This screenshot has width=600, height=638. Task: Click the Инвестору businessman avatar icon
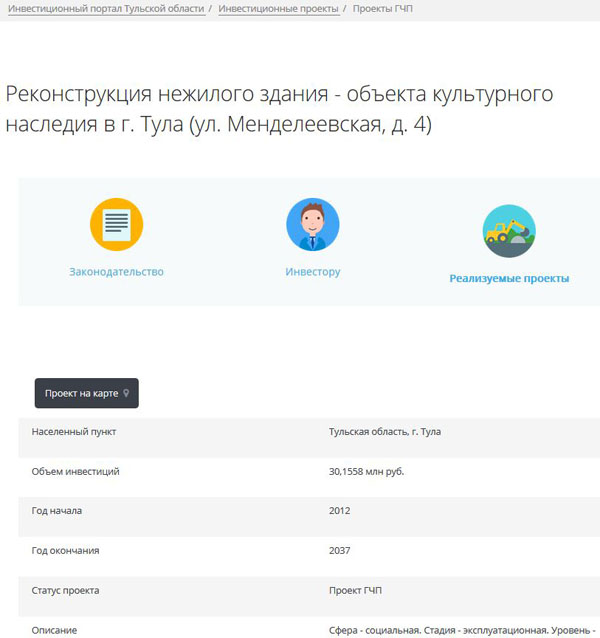point(312,224)
